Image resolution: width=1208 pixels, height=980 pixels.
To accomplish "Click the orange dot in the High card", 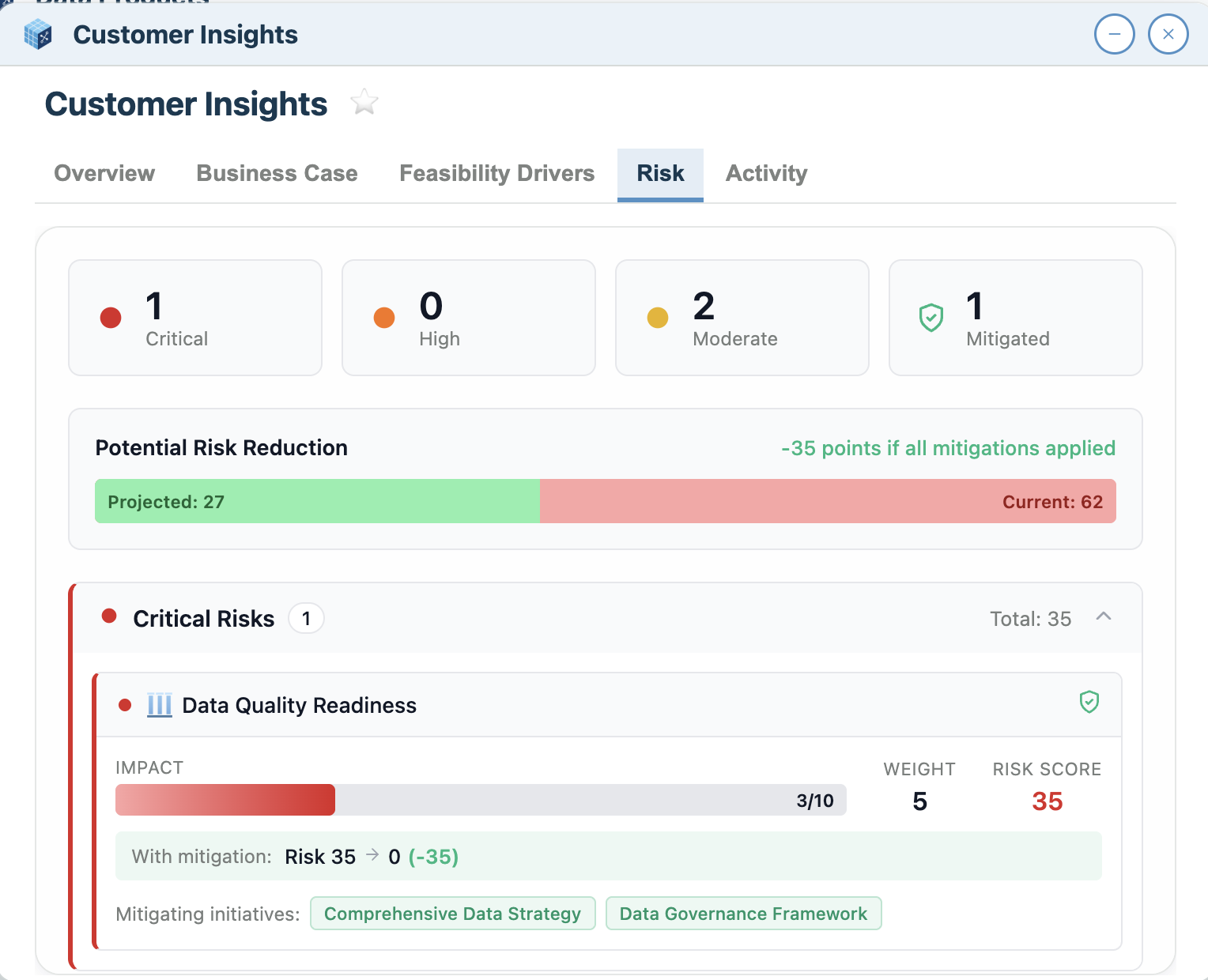I will coord(384,318).
